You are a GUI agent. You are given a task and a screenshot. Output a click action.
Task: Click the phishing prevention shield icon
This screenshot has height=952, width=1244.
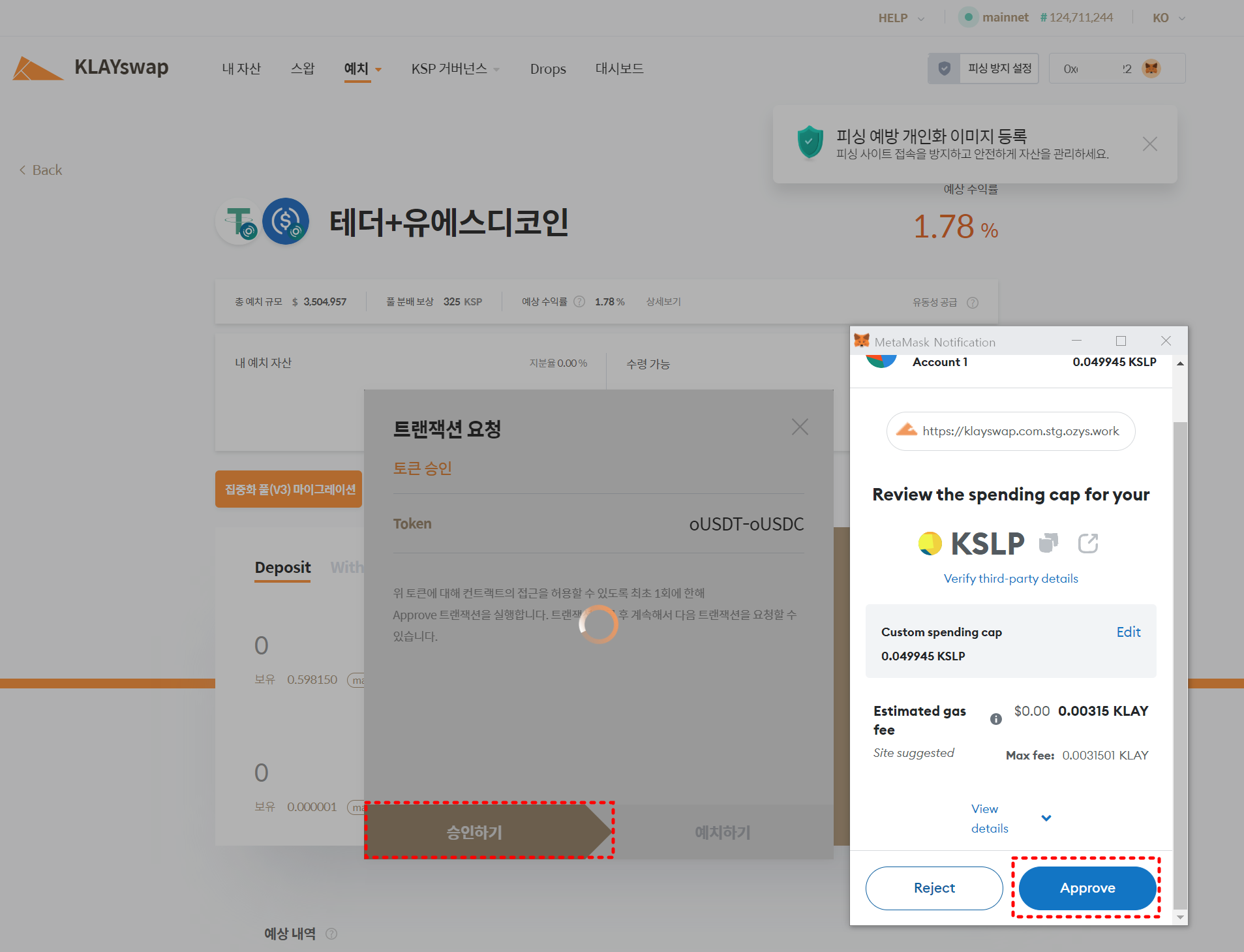click(944, 69)
